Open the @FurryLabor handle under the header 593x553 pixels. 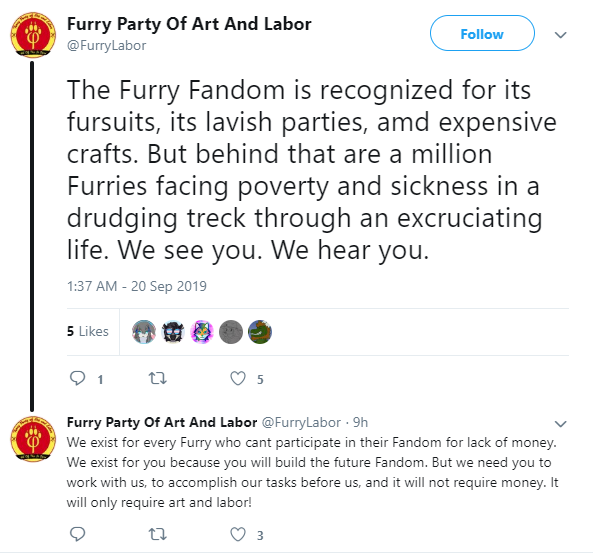[x=106, y=45]
